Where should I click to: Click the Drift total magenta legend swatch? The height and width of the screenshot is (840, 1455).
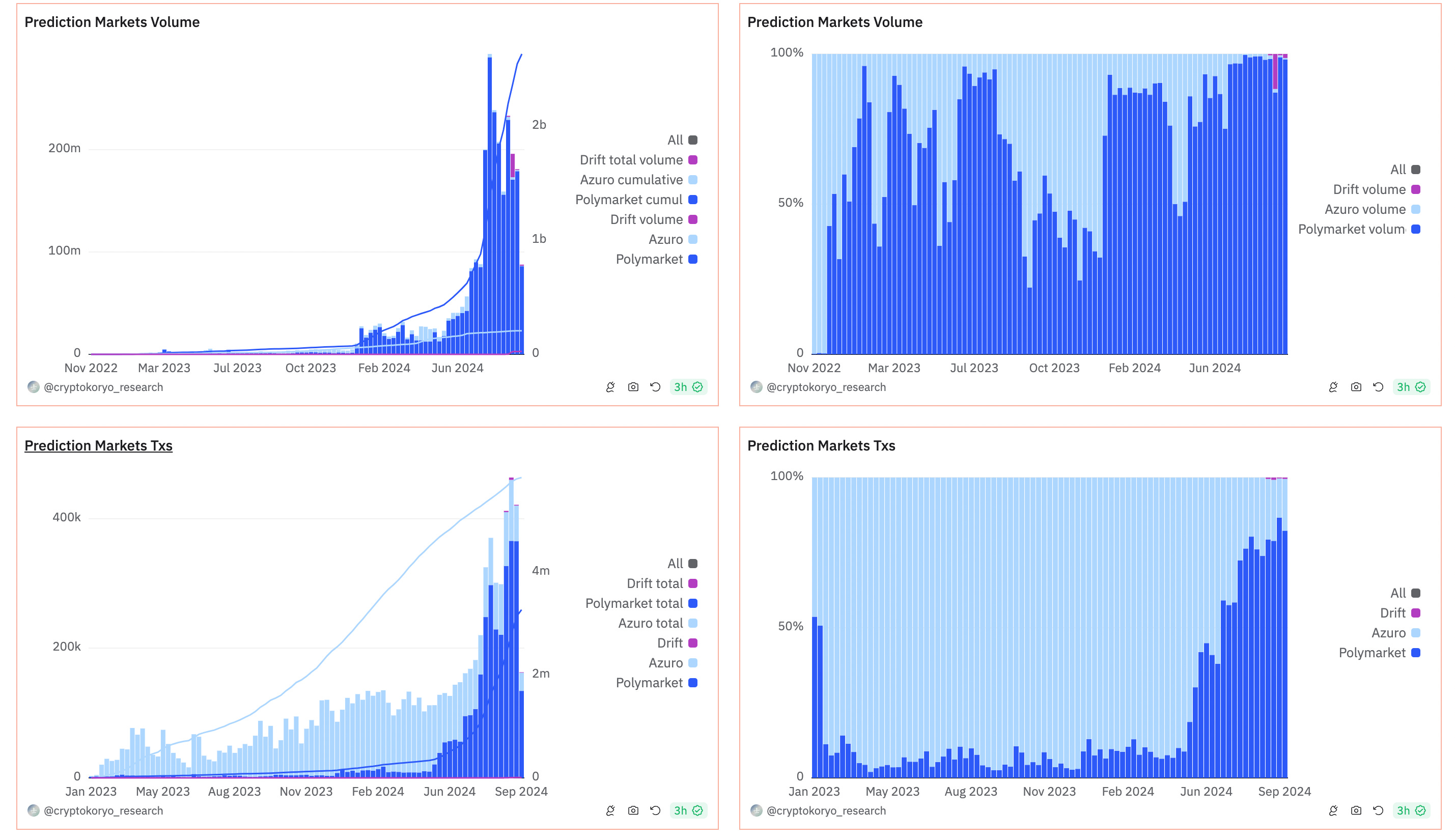point(693,583)
